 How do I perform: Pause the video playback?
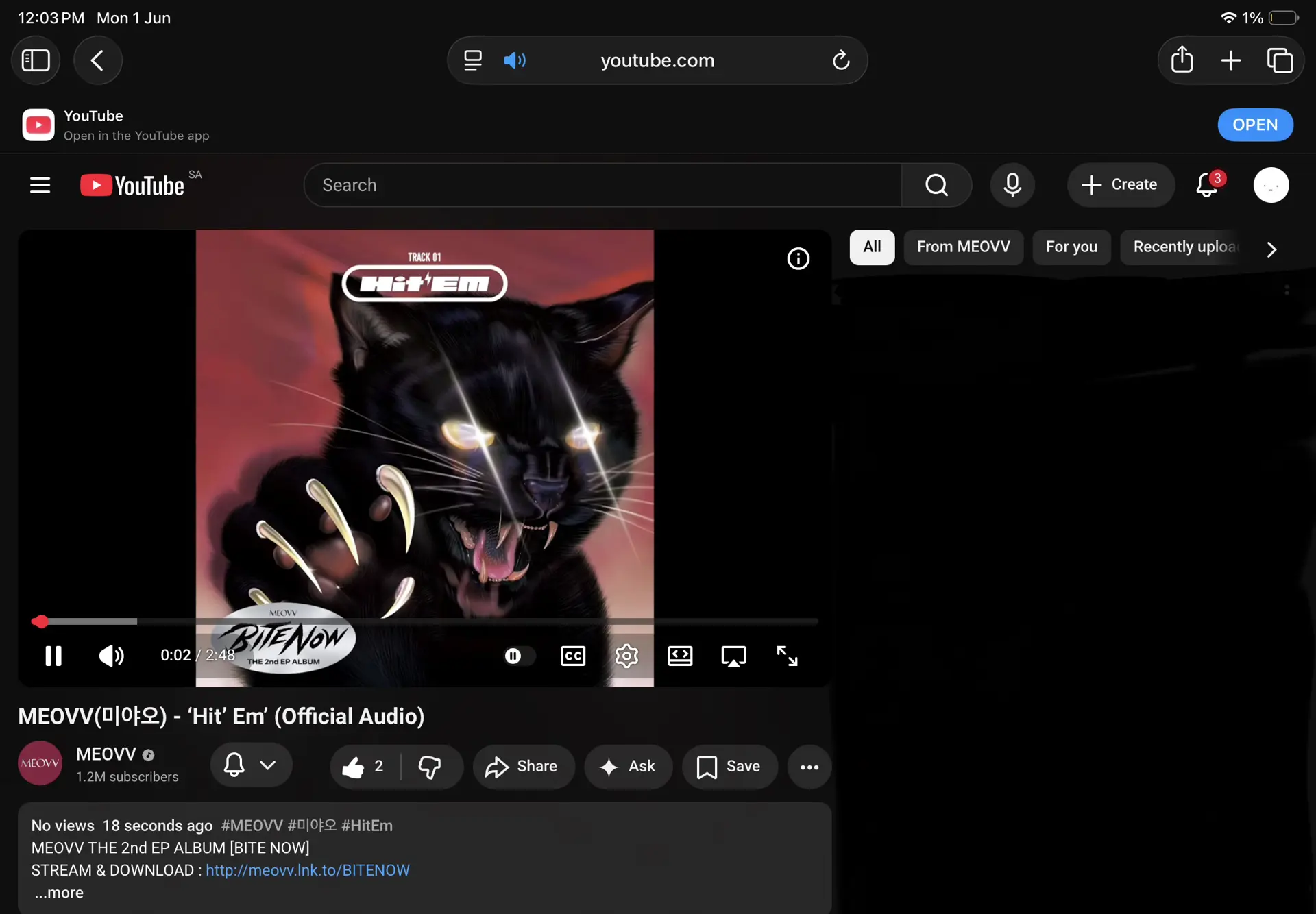point(53,656)
